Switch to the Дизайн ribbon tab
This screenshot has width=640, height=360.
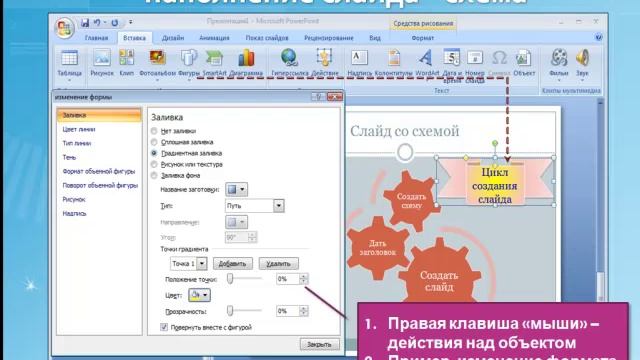[173, 38]
